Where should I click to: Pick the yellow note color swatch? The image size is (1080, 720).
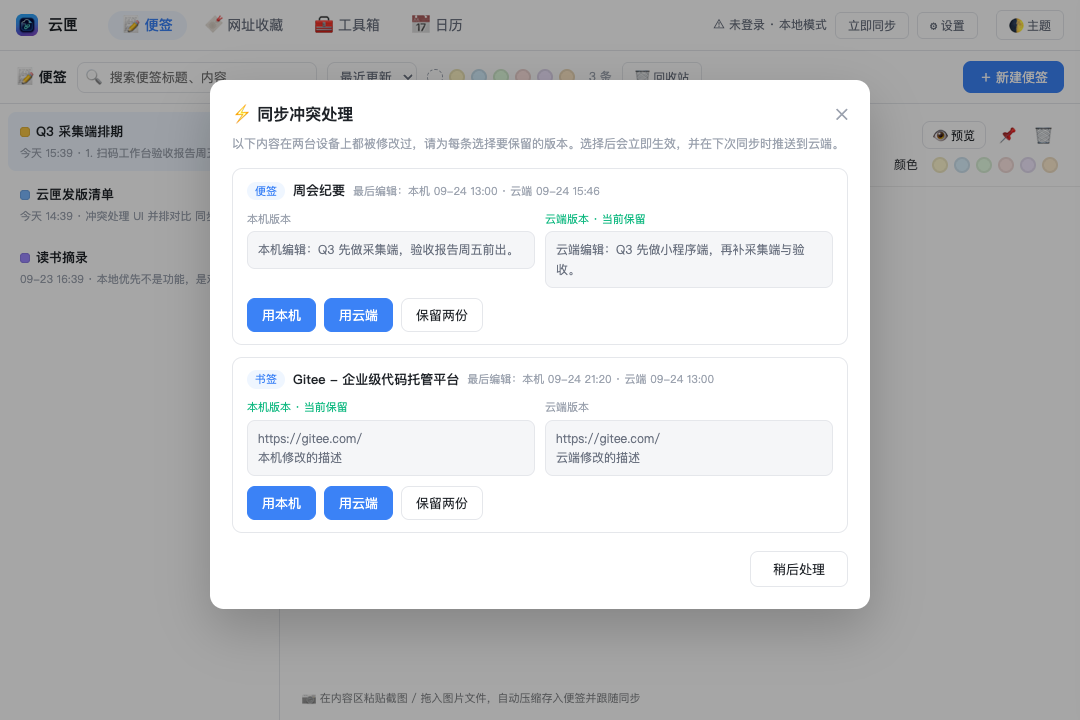939,165
